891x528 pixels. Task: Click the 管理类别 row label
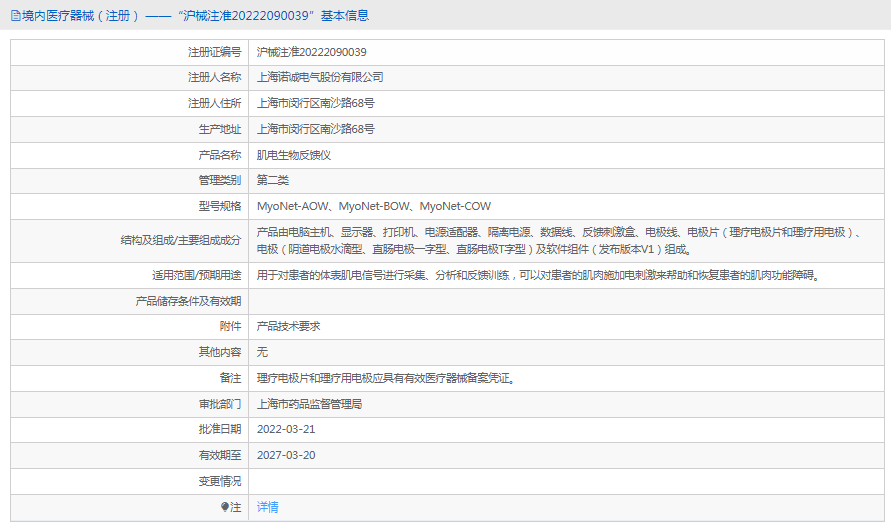(220, 180)
